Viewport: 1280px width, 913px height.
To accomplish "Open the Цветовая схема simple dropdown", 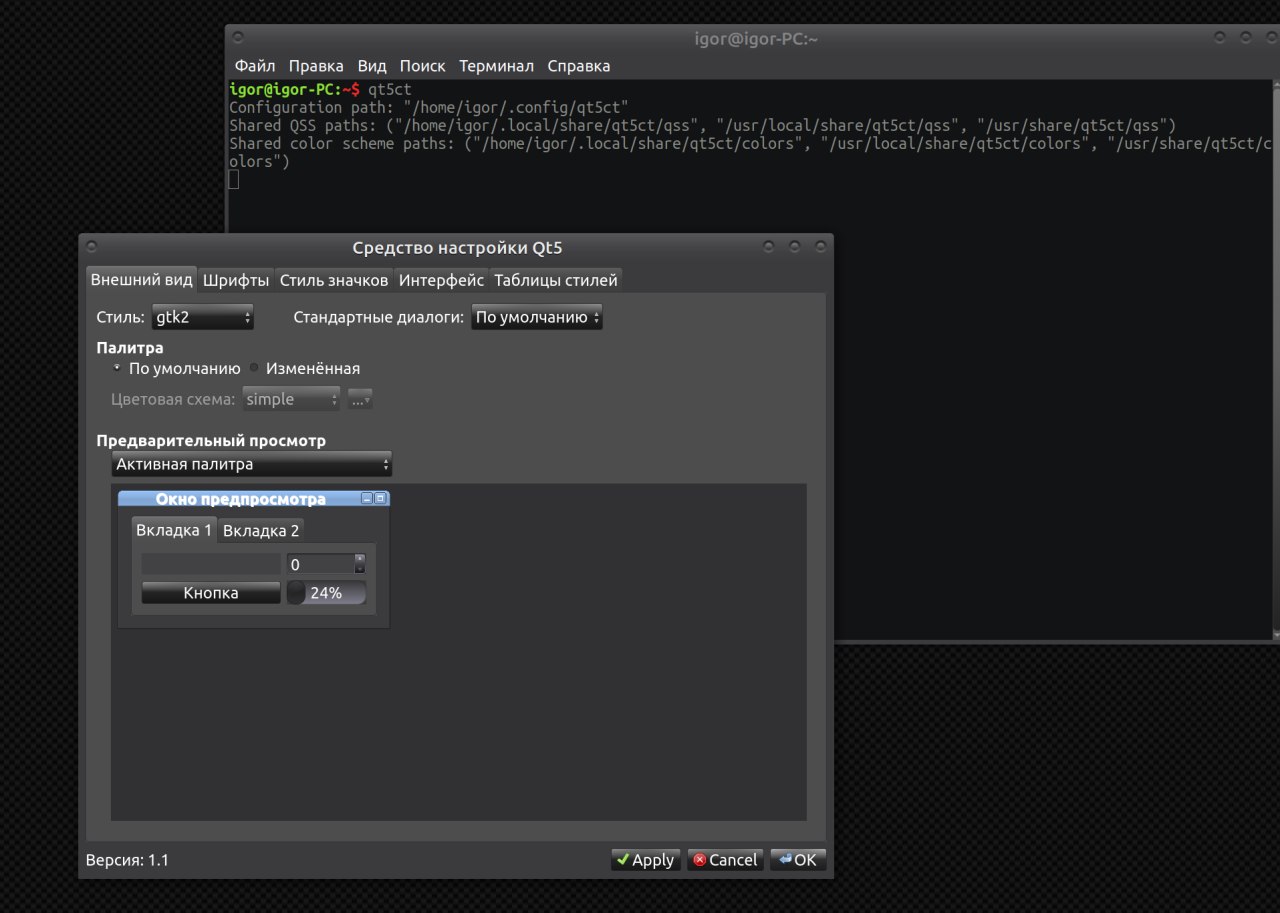I will coord(292,399).
